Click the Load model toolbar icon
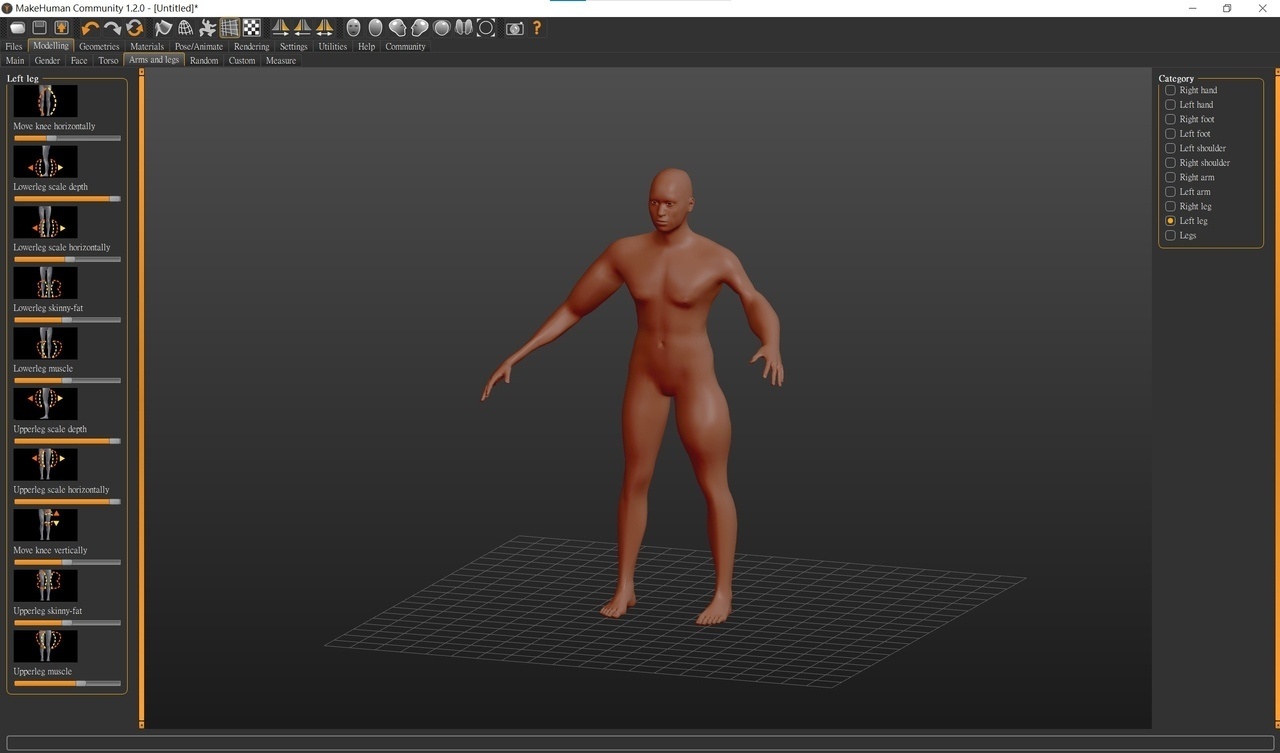 17,28
